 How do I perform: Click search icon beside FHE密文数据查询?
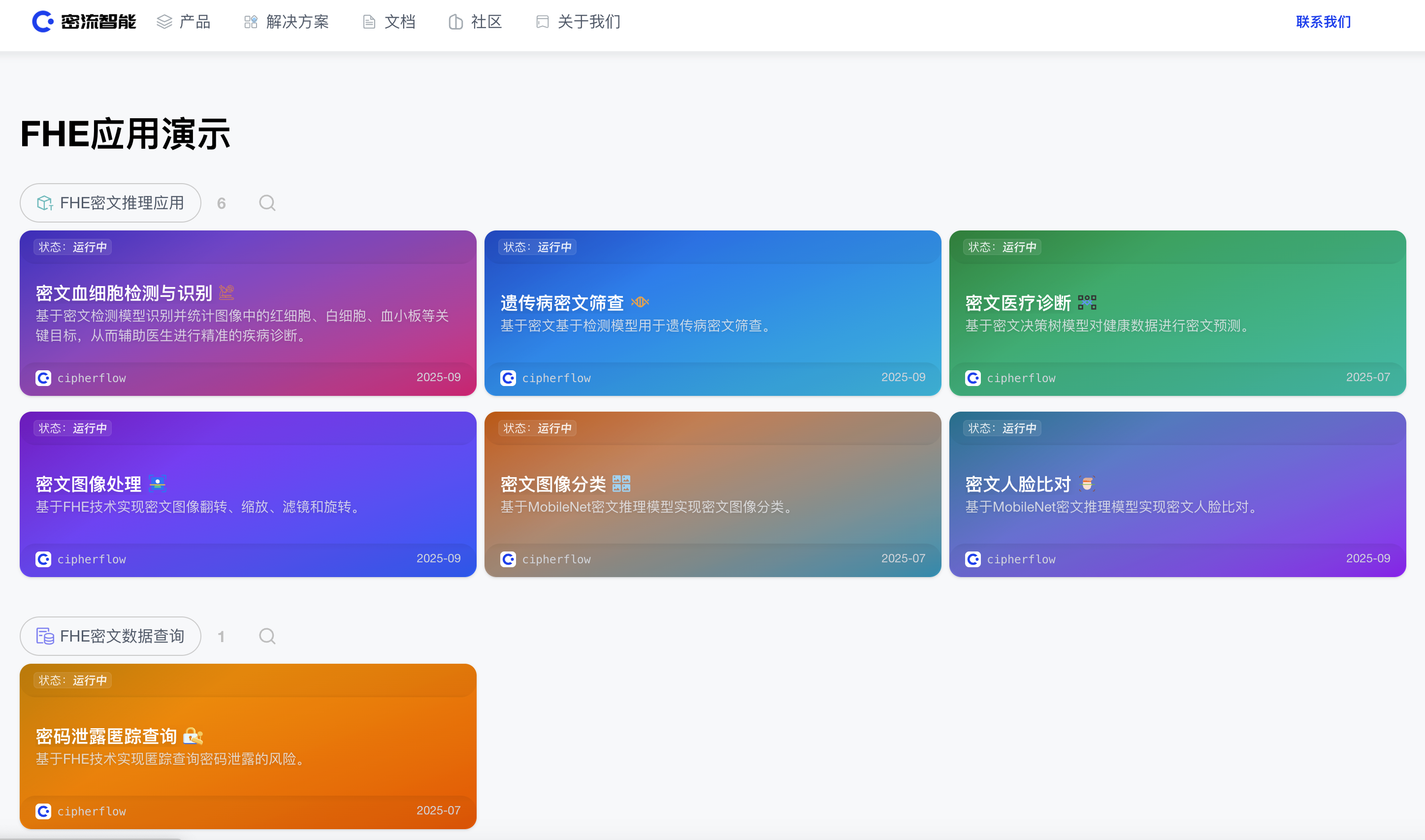coord(267,636)
